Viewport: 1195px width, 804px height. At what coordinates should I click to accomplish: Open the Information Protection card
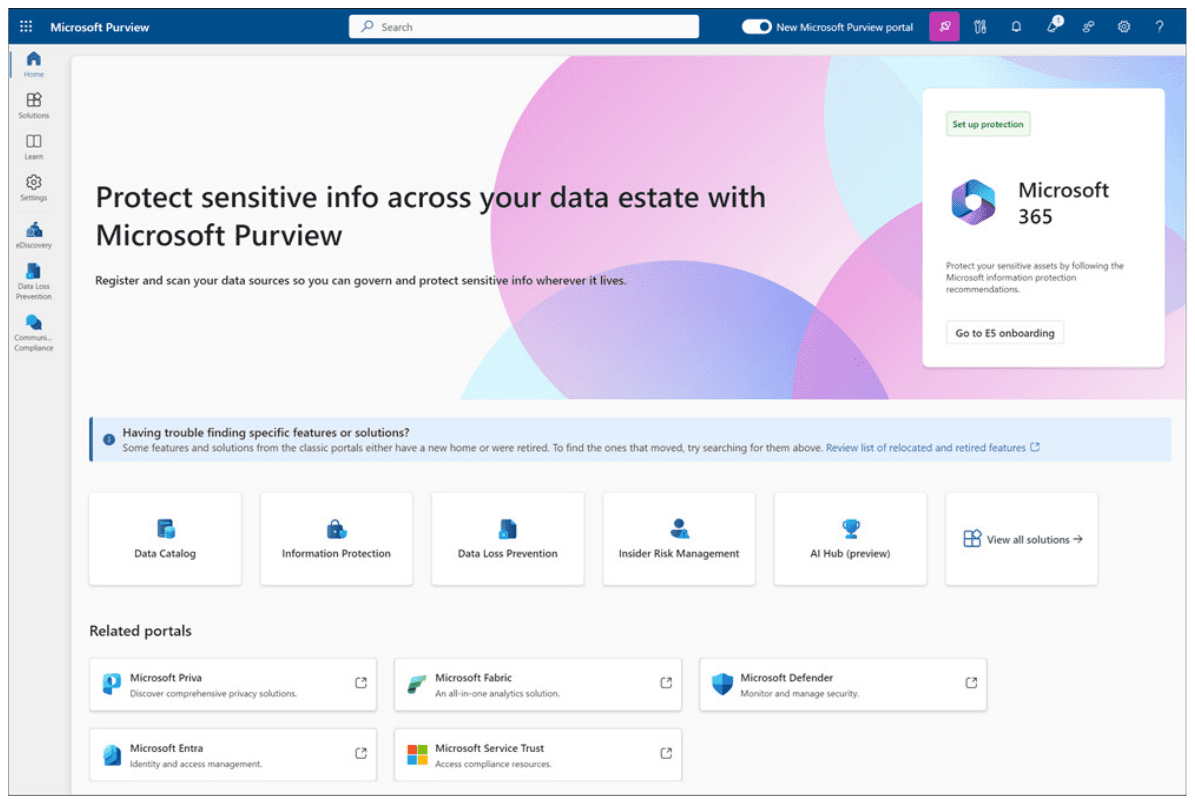point(336,539)
